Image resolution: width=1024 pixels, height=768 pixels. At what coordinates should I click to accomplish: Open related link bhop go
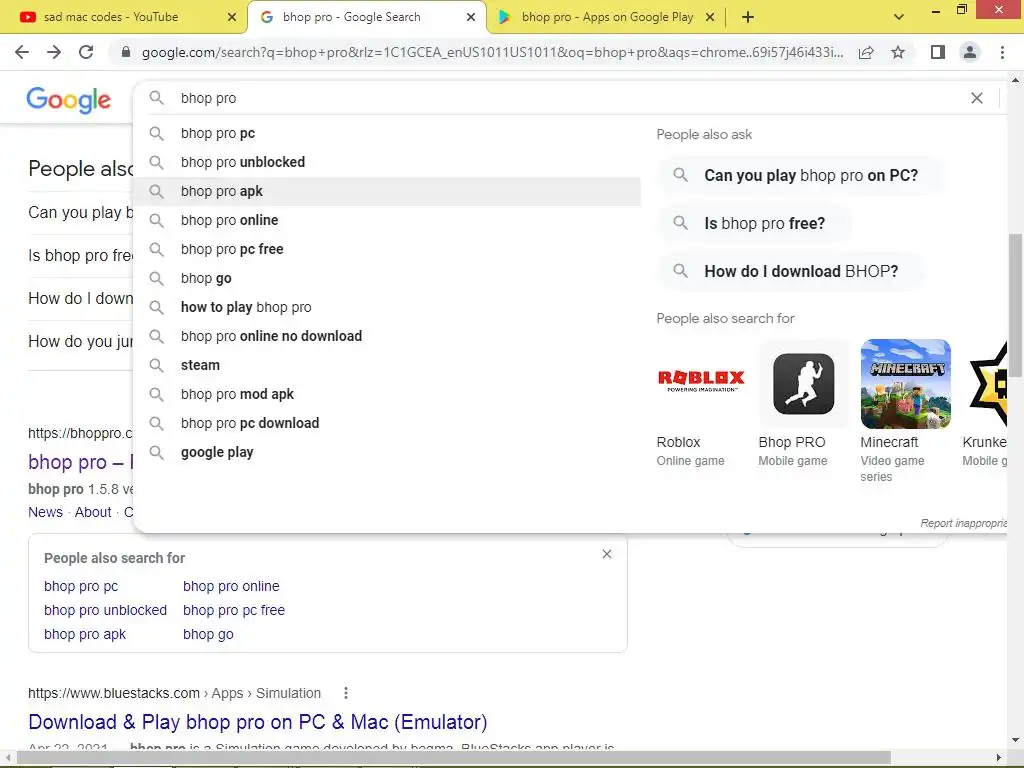pyautogui.click(x=208, y=634)
